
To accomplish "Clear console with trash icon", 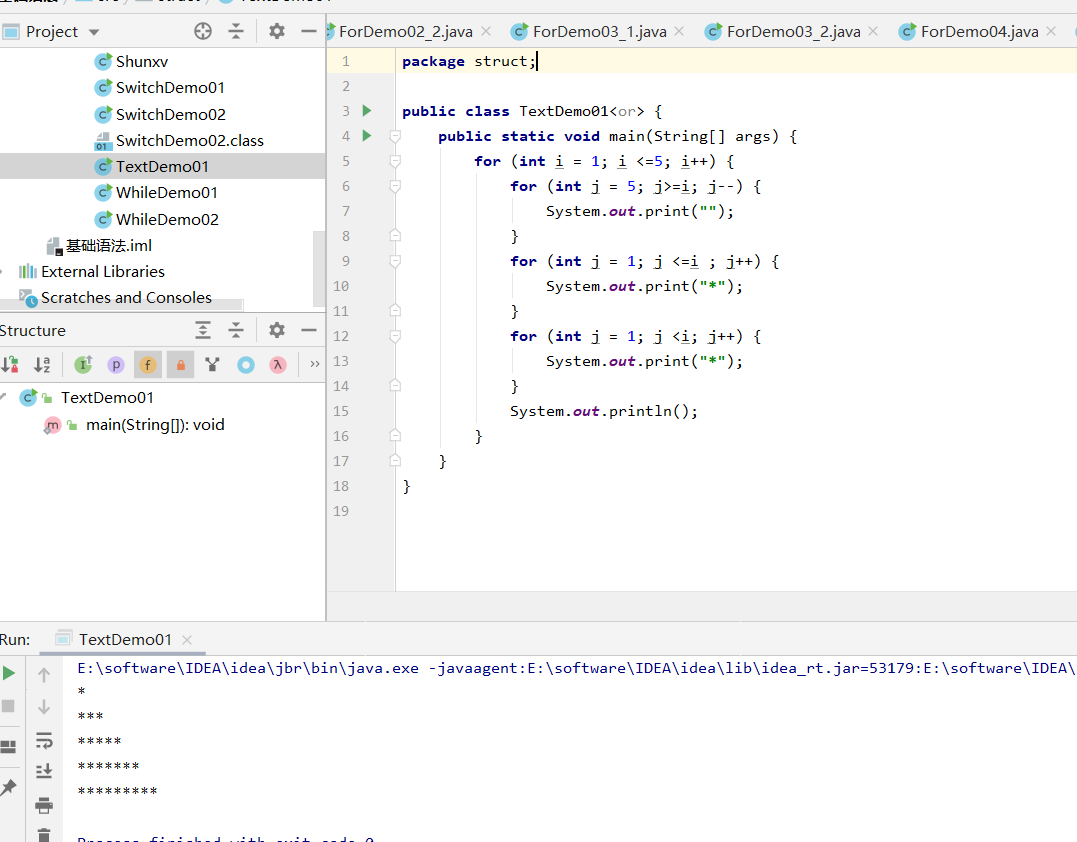I will [44, 834].
